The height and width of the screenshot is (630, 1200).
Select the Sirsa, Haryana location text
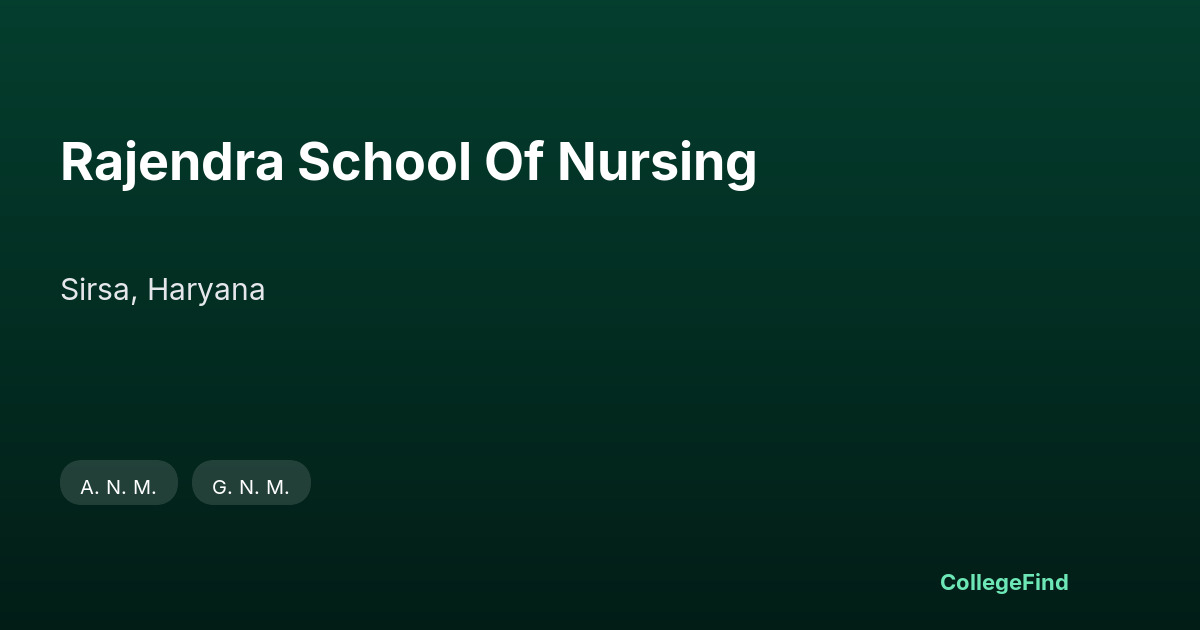pyautogui.click(x=163, y=291)
